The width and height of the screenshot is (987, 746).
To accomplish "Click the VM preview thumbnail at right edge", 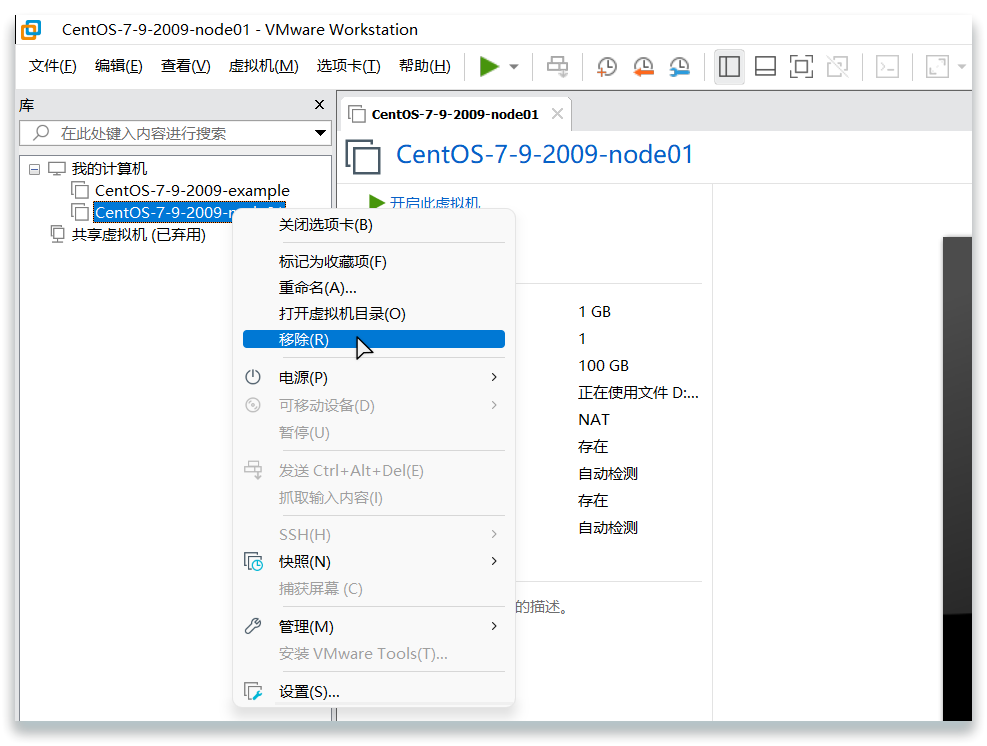I will [x=957, y=478].
